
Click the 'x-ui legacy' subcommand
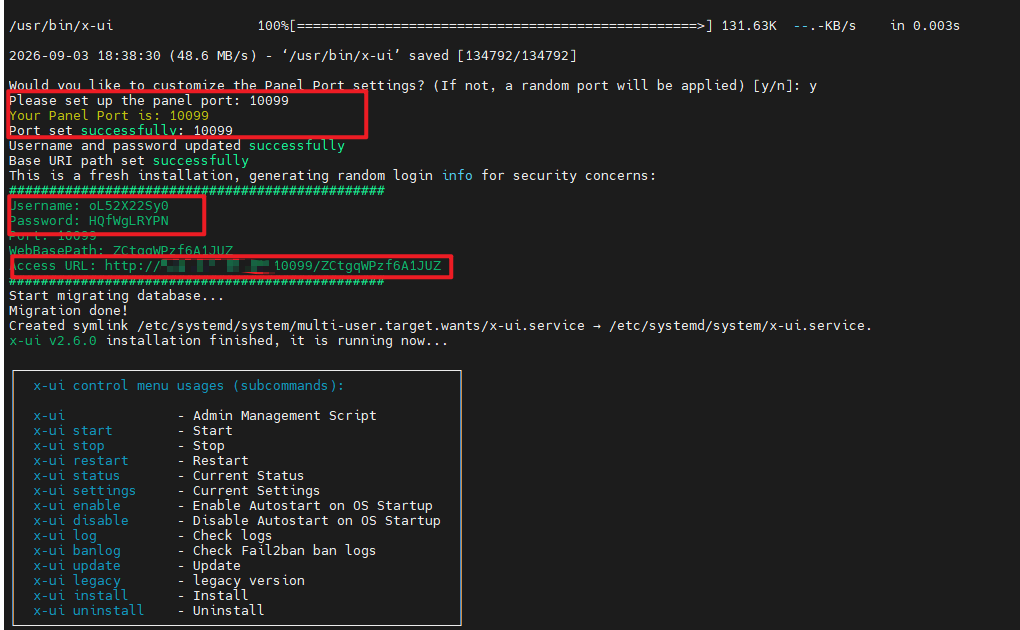pyautogui.click(x=77, y=581)
